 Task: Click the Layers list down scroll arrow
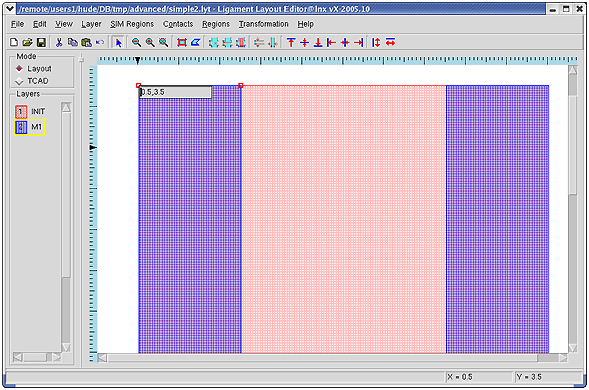(66, 347)
